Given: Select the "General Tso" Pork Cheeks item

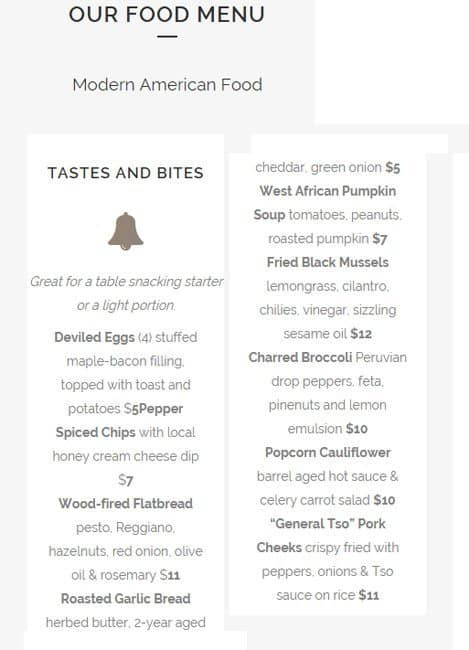Looking at the screenshot, I should (328, 536).
